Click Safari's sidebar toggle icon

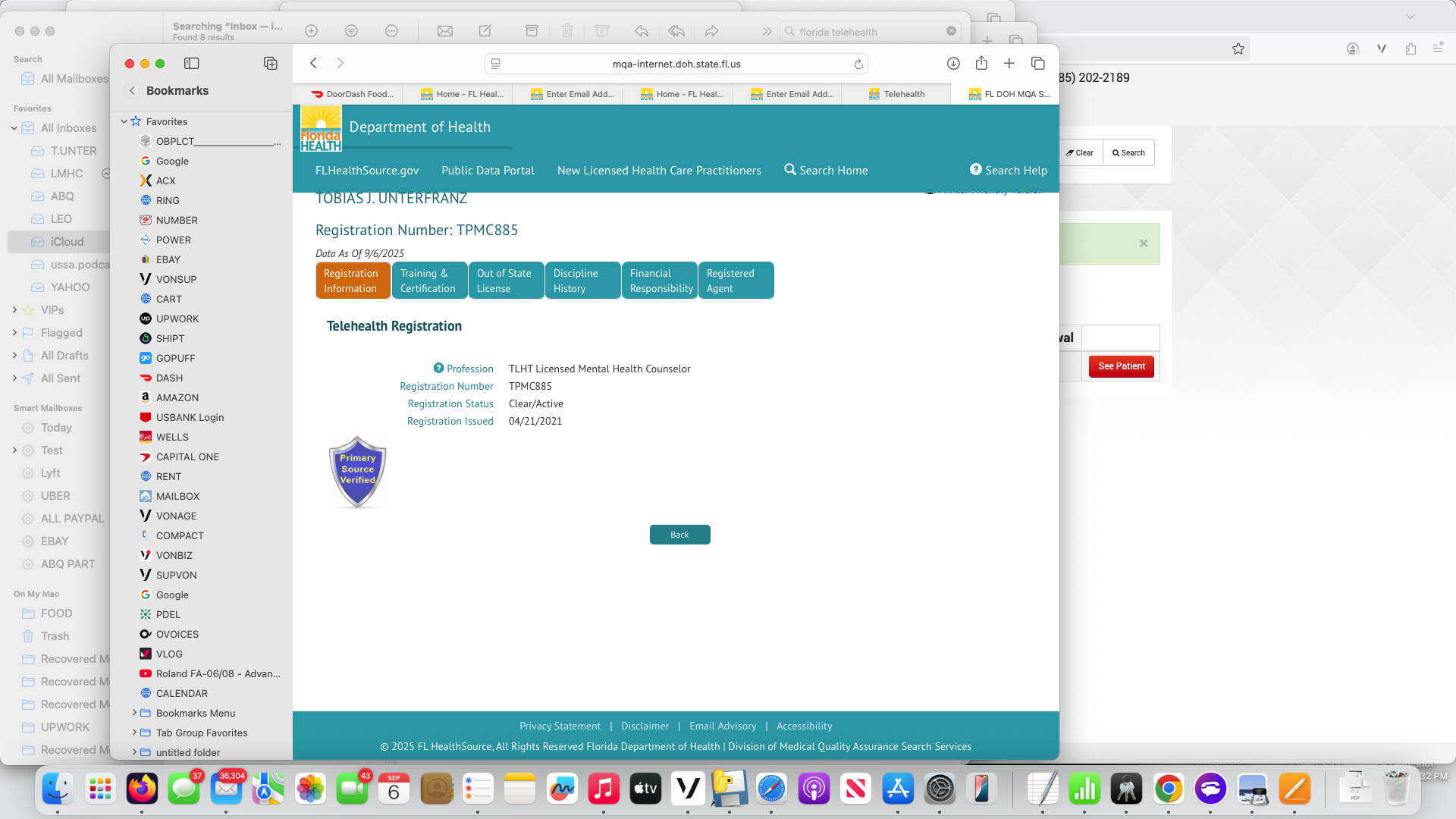click(192, 64)
